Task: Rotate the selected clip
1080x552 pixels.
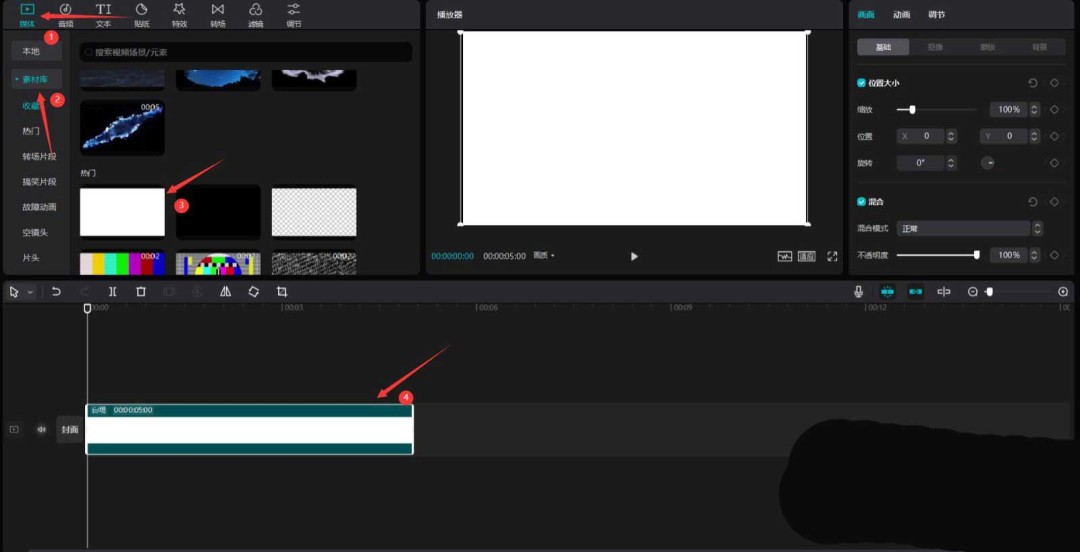Action: (253, 292)
